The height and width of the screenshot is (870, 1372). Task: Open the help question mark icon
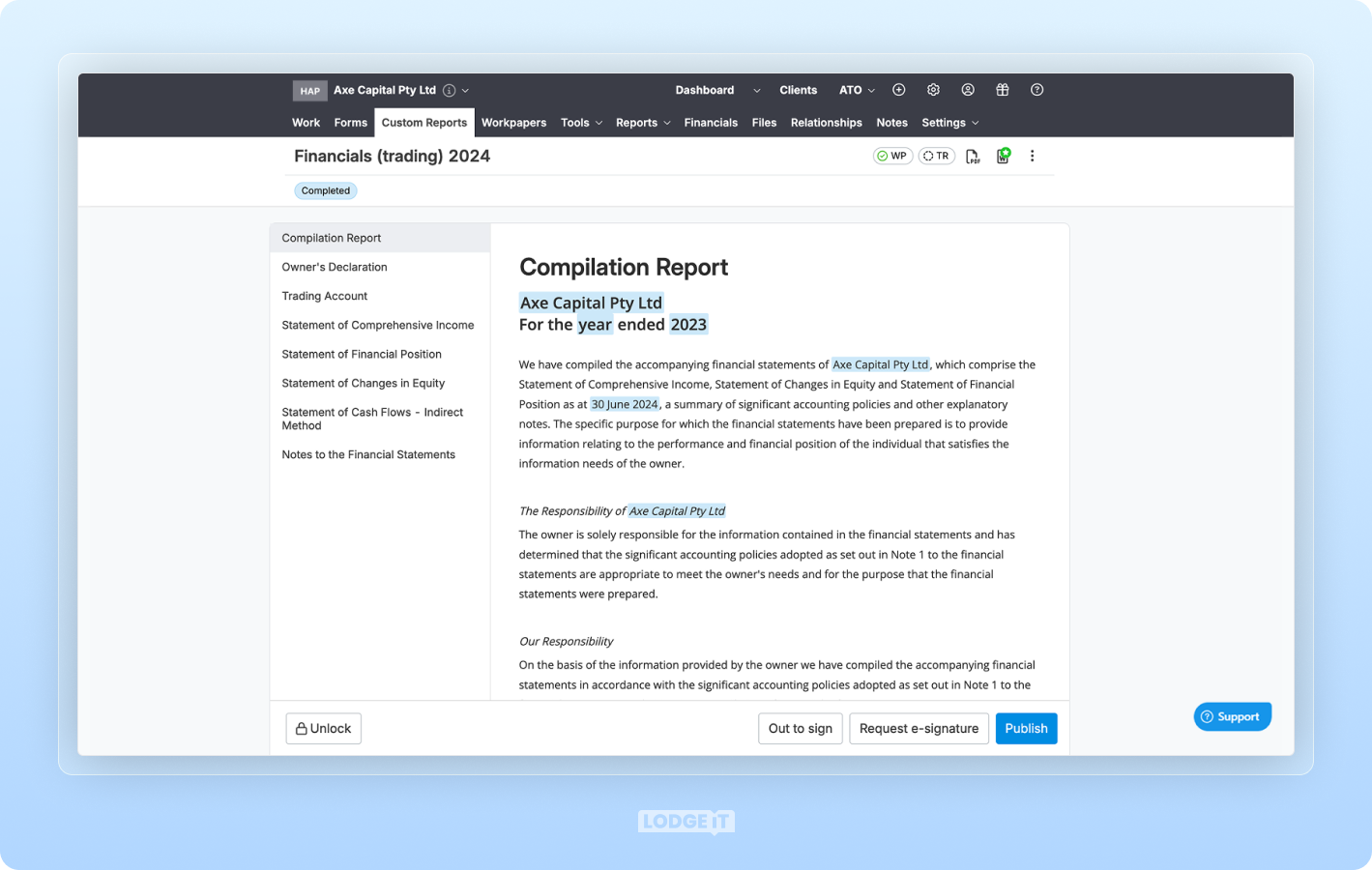[1036, 89]
